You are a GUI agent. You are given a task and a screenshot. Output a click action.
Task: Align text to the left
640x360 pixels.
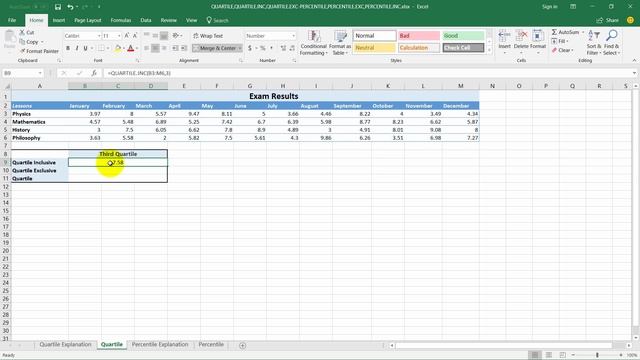147,48
